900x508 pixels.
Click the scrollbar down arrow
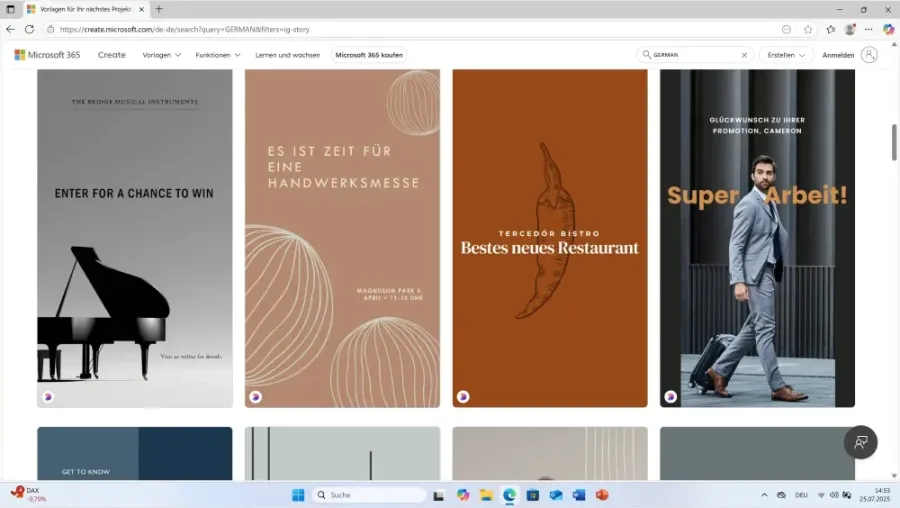894,476
